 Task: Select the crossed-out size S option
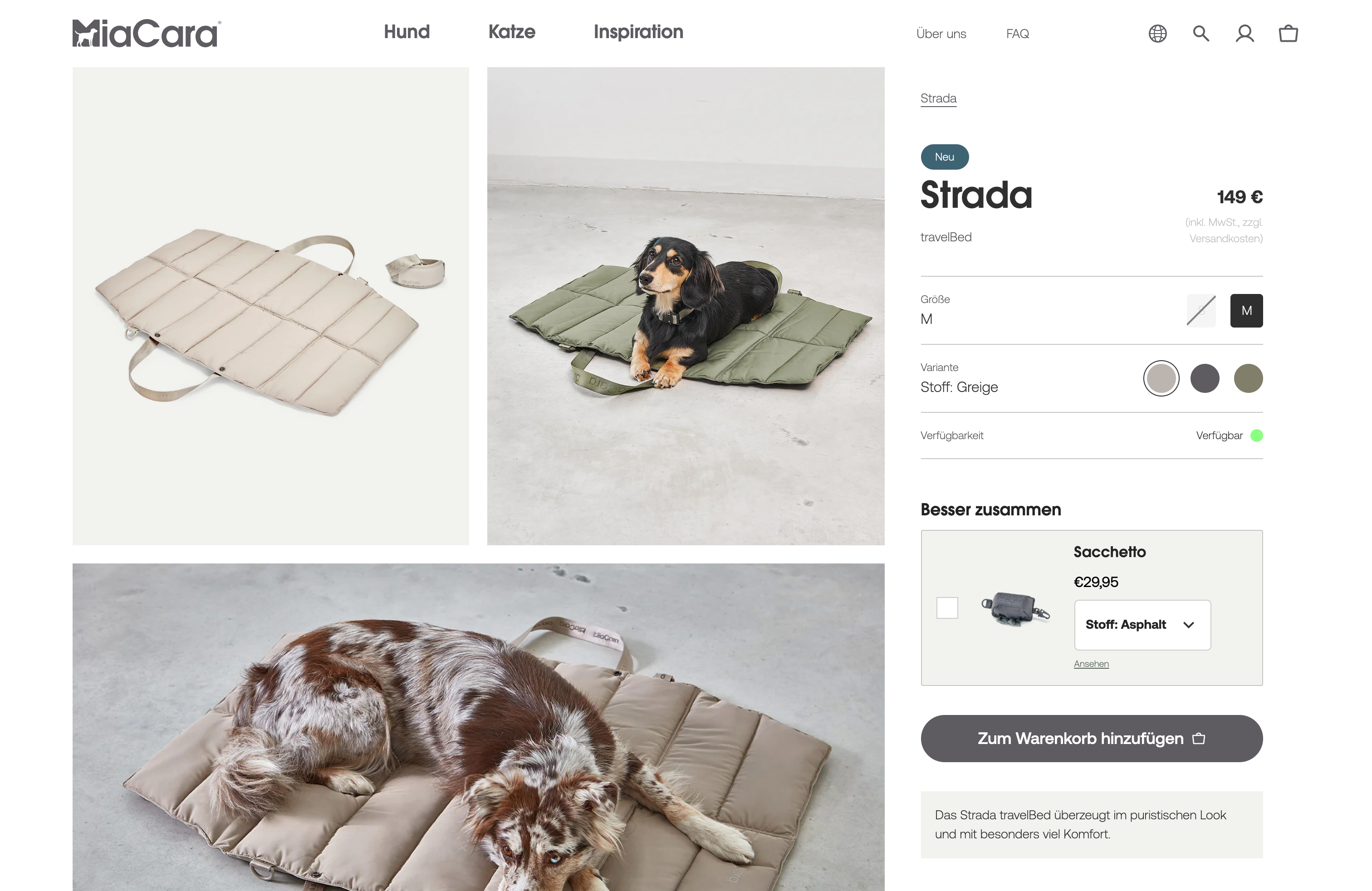coord(1201,311)
